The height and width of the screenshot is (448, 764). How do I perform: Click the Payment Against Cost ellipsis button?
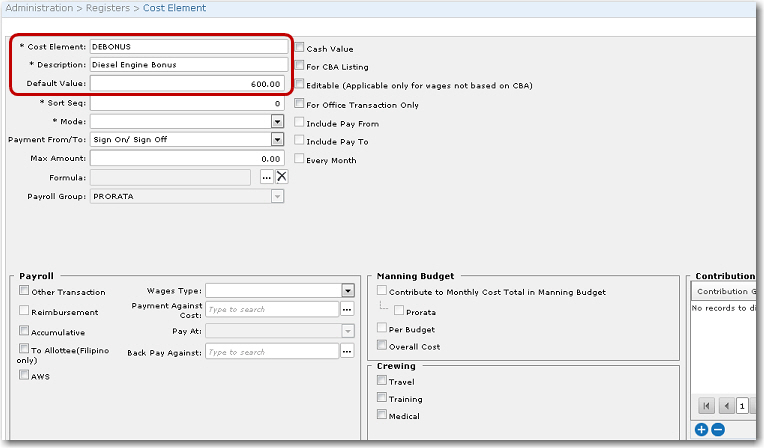coord(347,310)
